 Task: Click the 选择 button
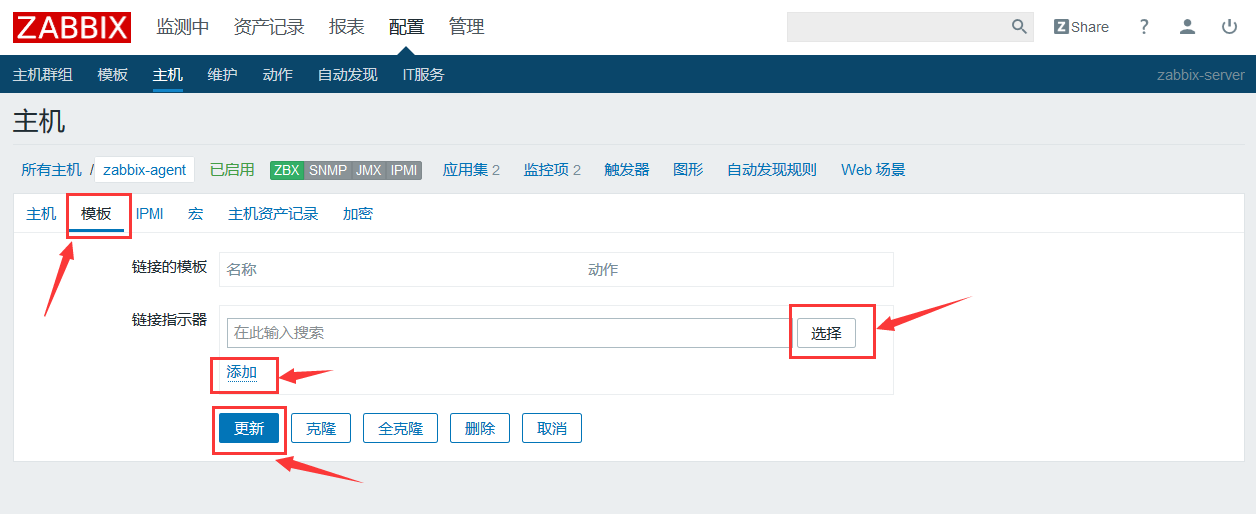[x=826, y=333]
